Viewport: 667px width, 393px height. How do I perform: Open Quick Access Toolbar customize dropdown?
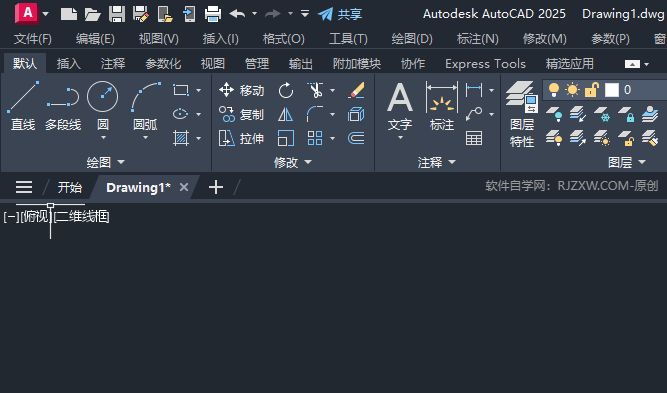tap(305, 14)
